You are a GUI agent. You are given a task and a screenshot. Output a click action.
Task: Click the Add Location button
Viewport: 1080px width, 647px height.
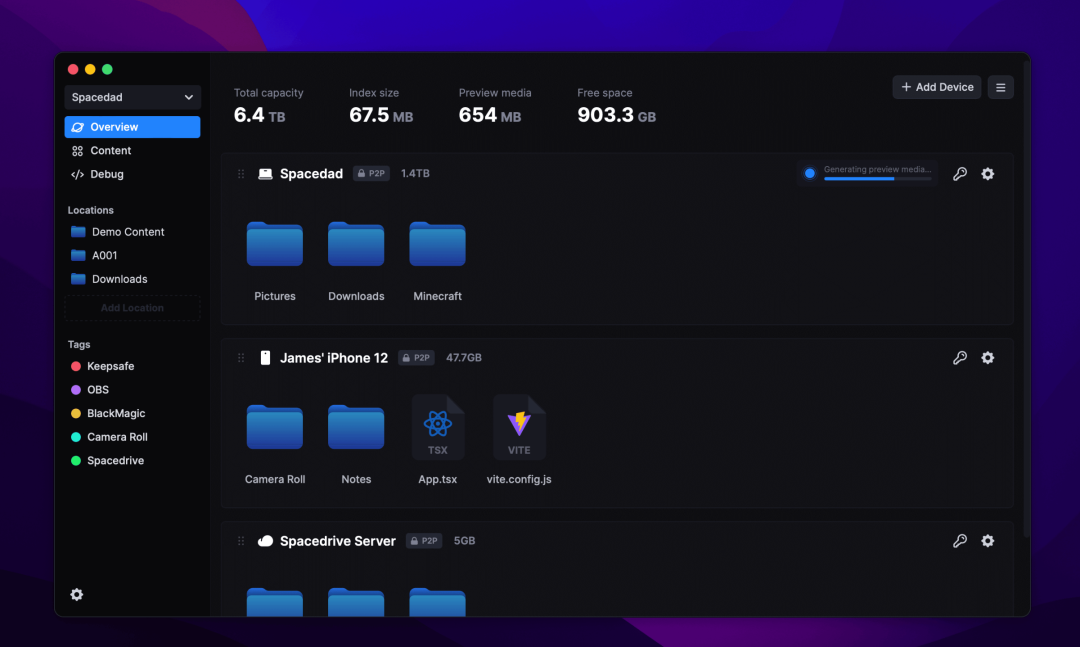(x=132, y=308)
